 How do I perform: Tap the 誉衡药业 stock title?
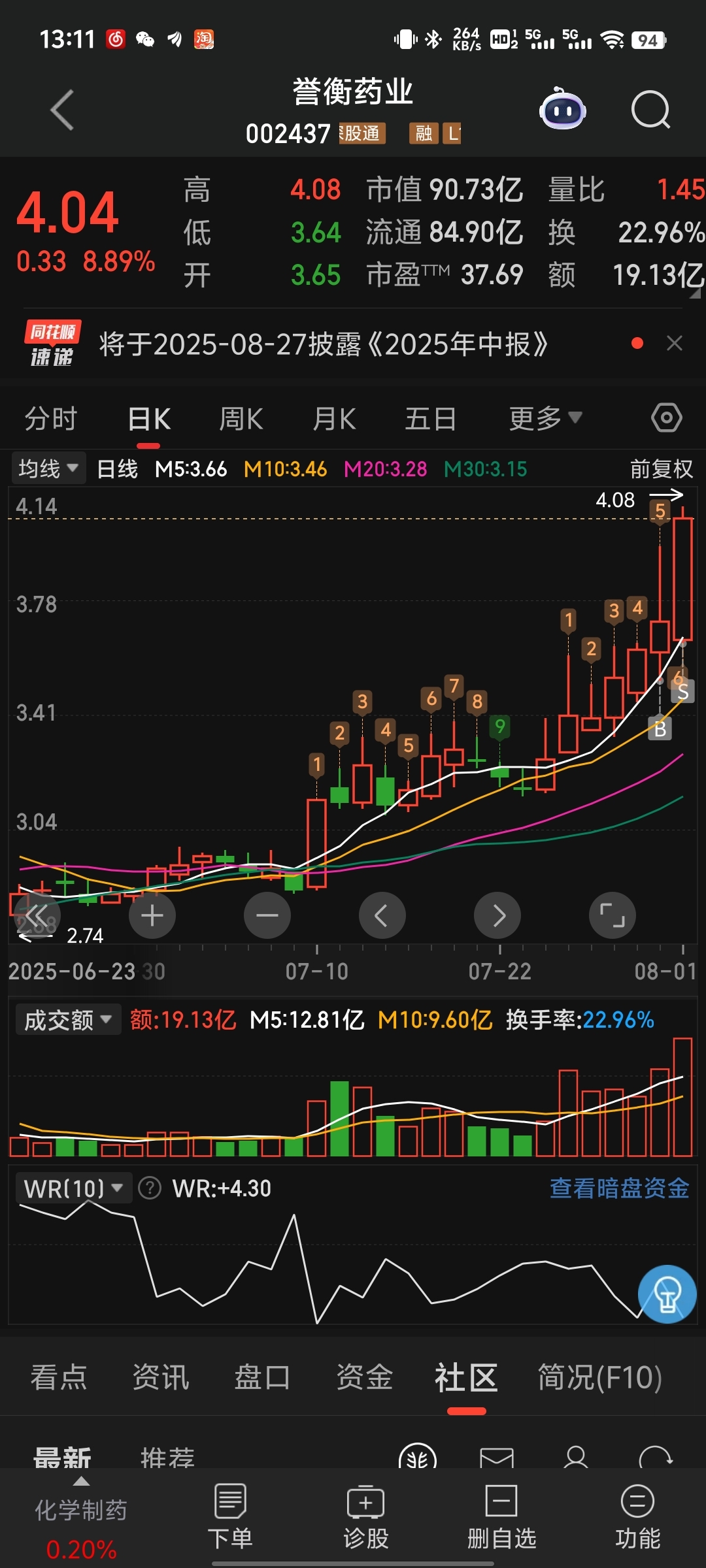tap(352, 91)
